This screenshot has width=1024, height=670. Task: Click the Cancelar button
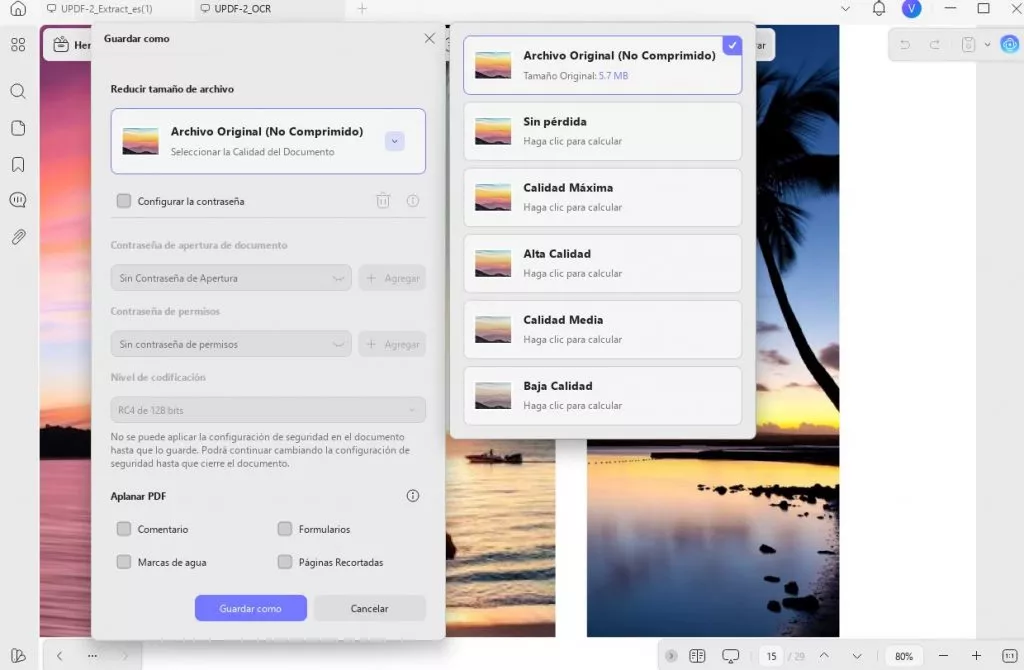click(x=370, y=608)
